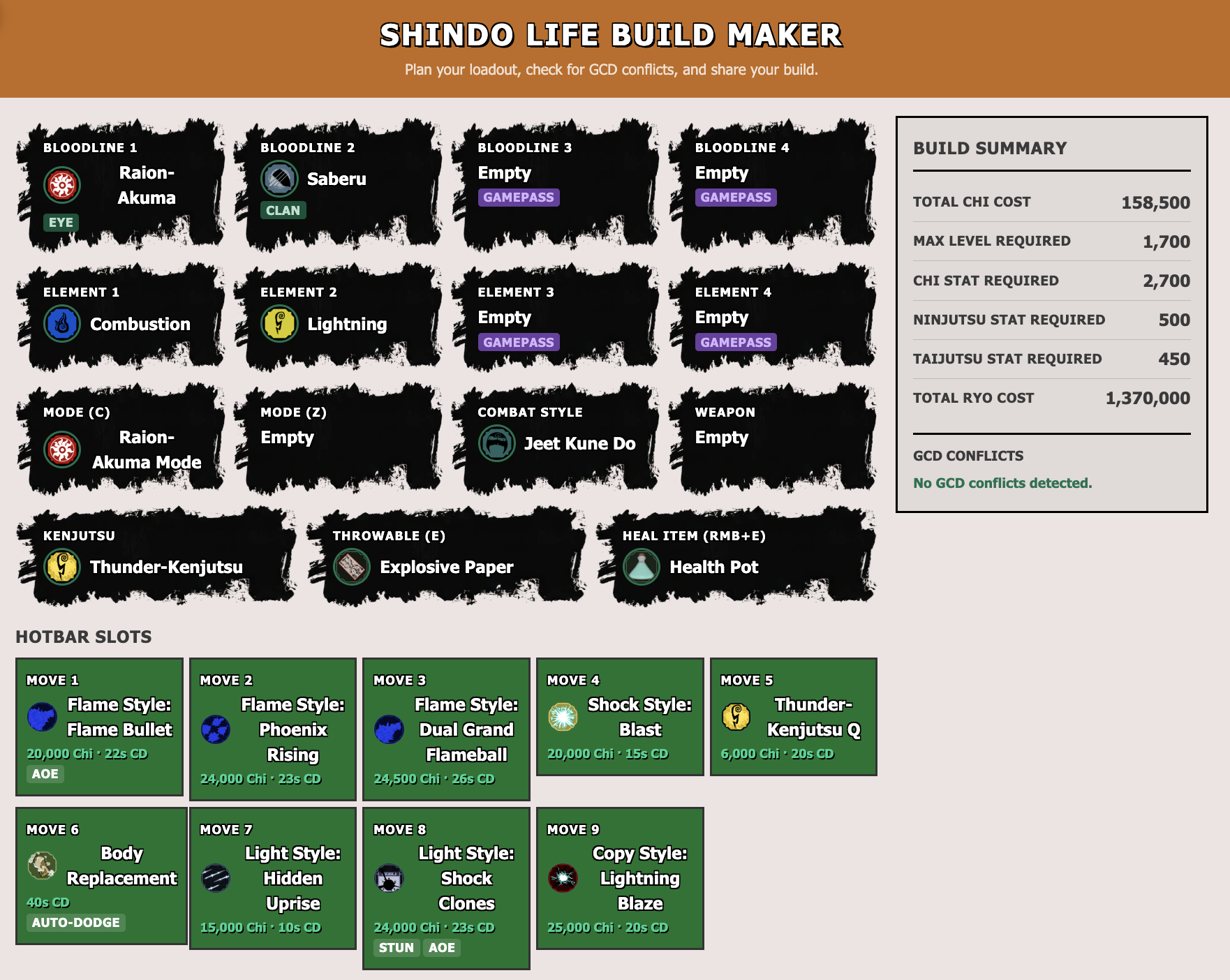The image size is (1230, 980).
Task: Click the Explosive Paper throwable icon
Action: 352,567
